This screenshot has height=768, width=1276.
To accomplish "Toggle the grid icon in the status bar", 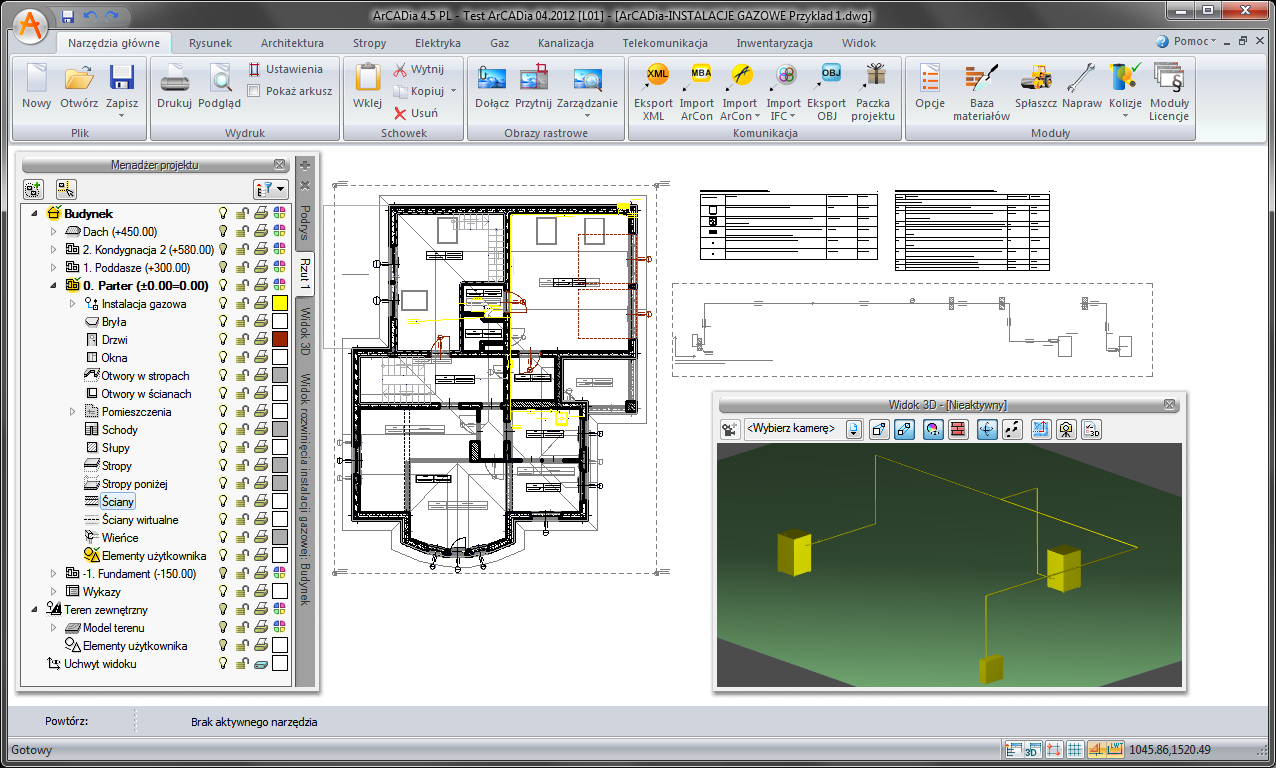I will coord(1075,749).
